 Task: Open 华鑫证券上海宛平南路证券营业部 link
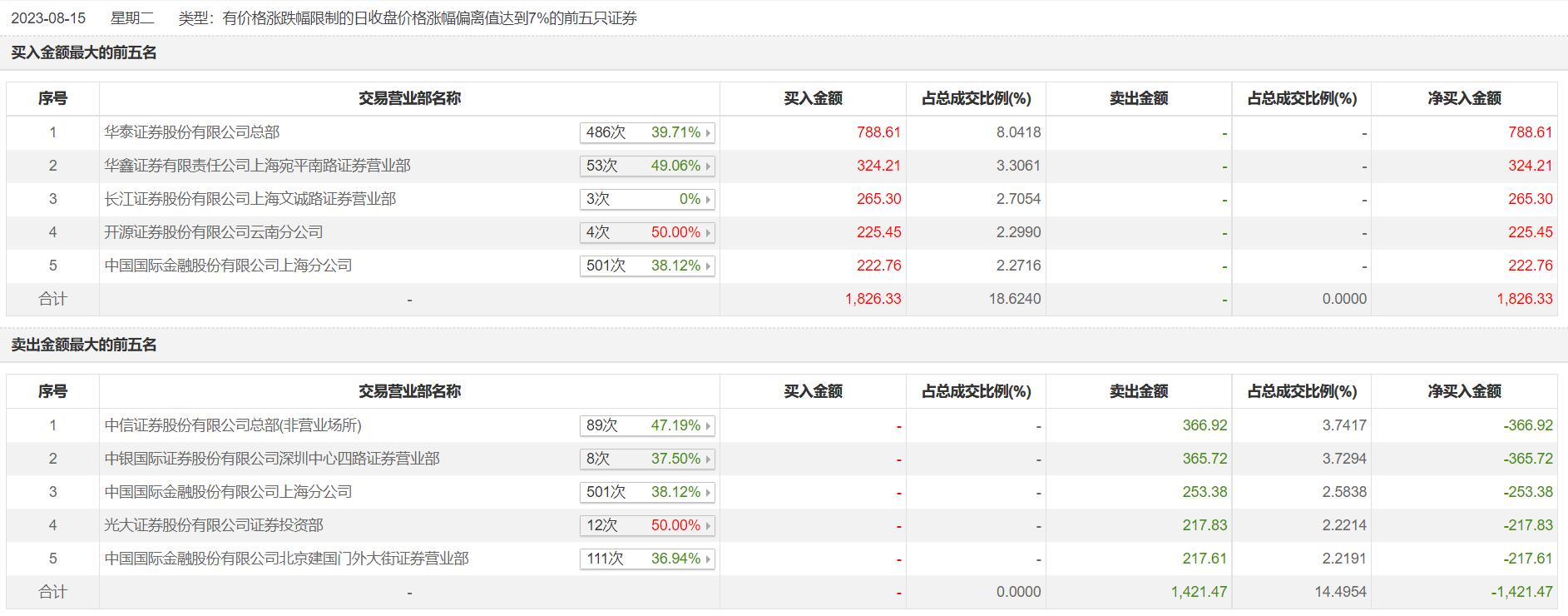257,166
